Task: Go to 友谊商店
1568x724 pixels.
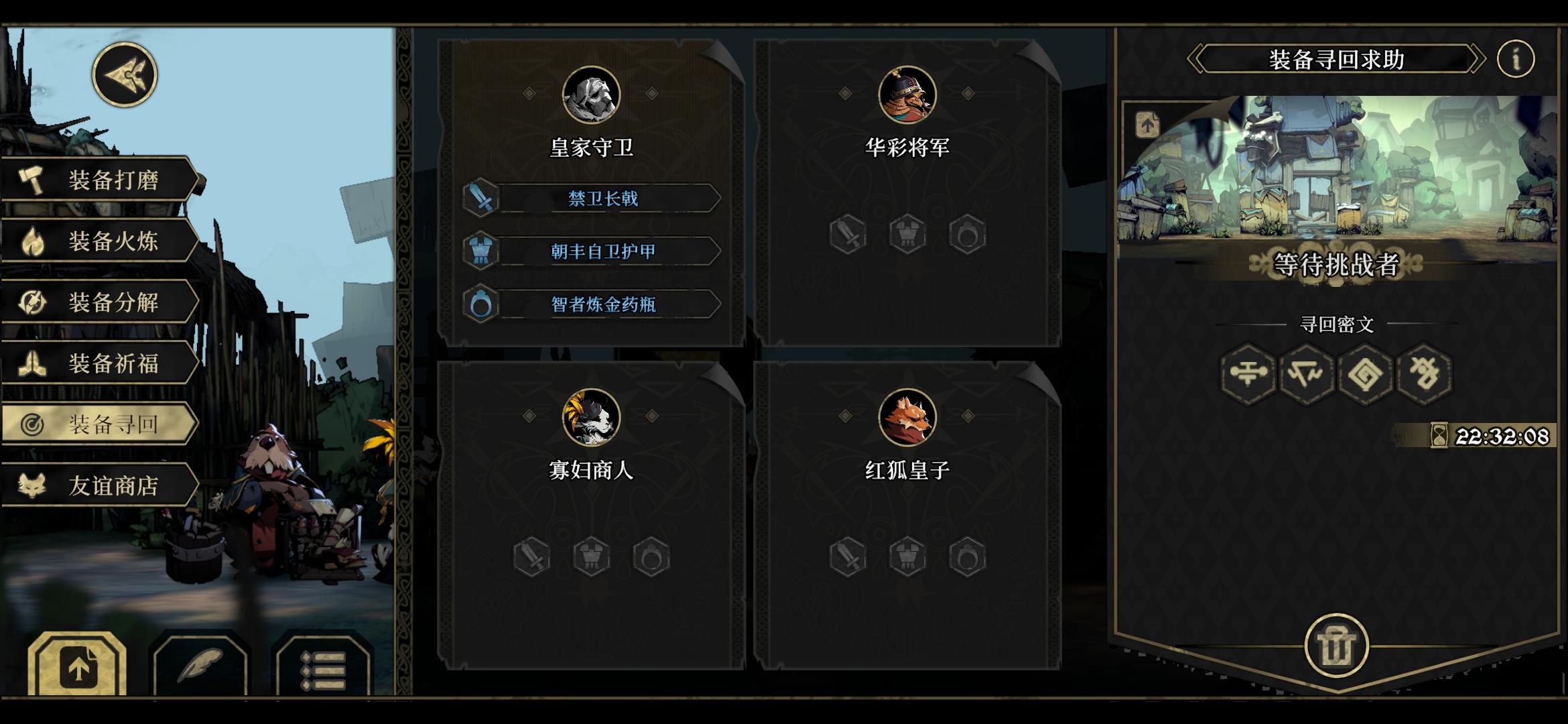Action: point(101,485)
